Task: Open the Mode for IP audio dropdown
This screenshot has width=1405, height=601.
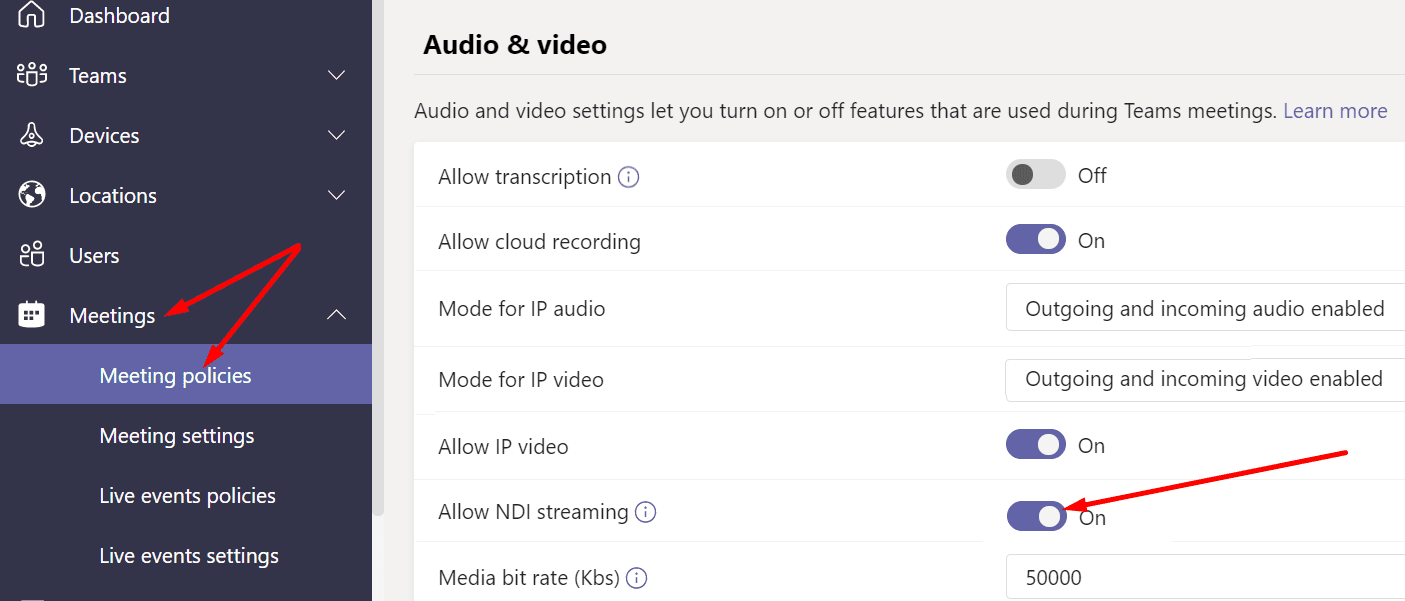Action: (x=1205, y=308)
